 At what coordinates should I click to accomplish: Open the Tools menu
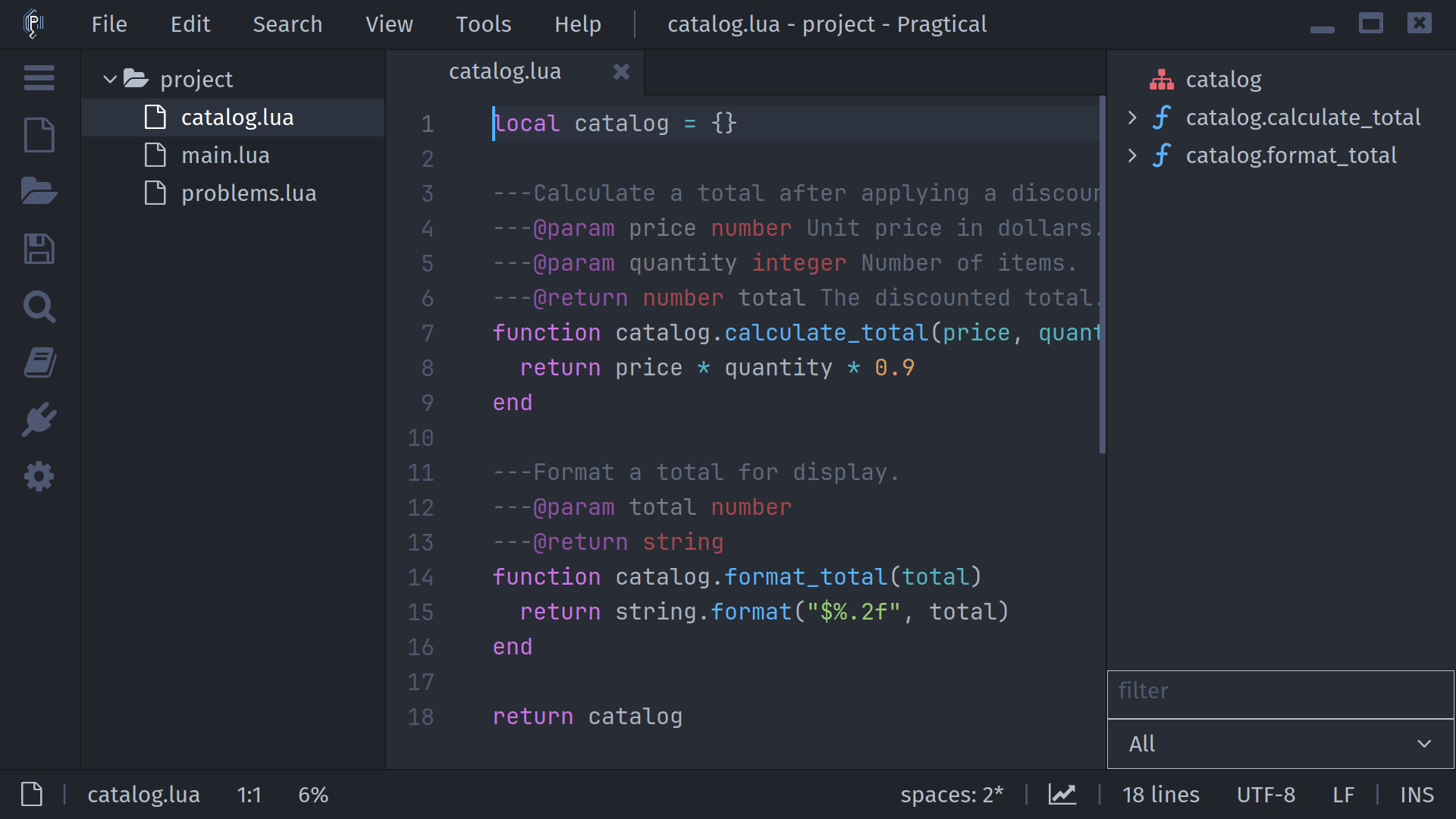483,24
